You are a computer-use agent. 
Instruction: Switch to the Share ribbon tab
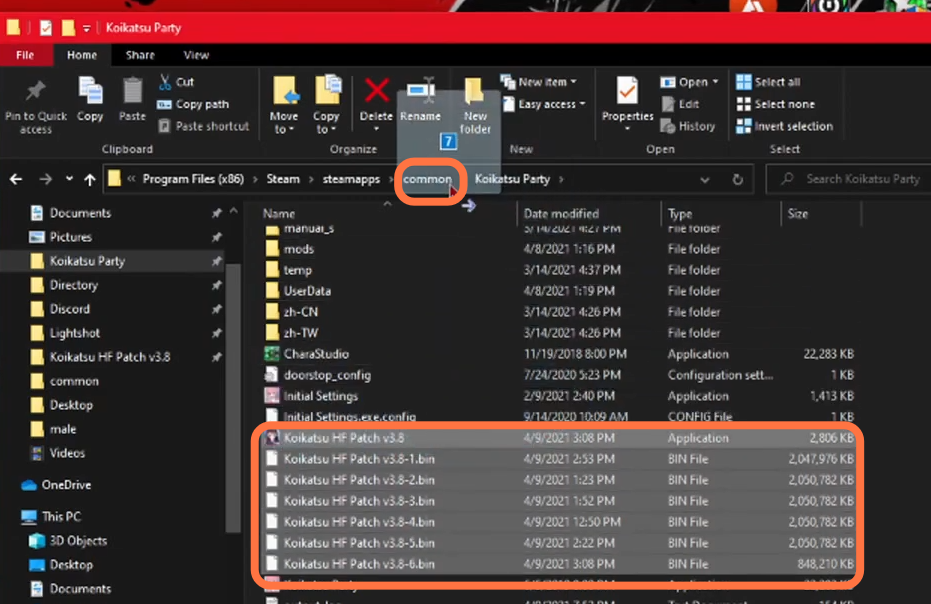[140, 55]
